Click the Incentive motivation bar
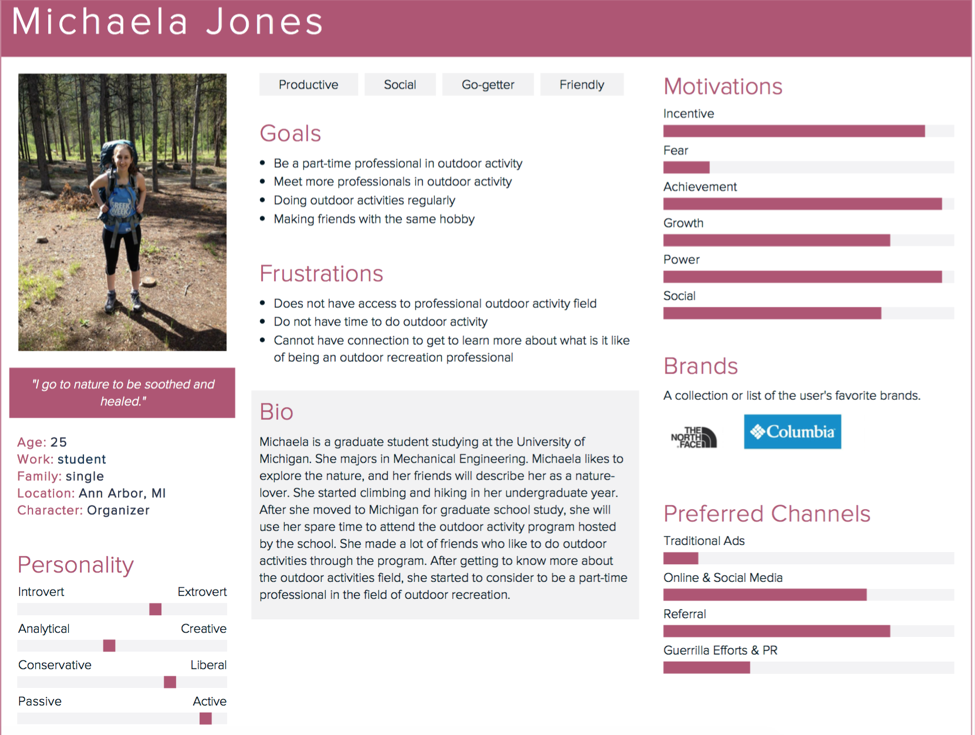 coord(794,131)
